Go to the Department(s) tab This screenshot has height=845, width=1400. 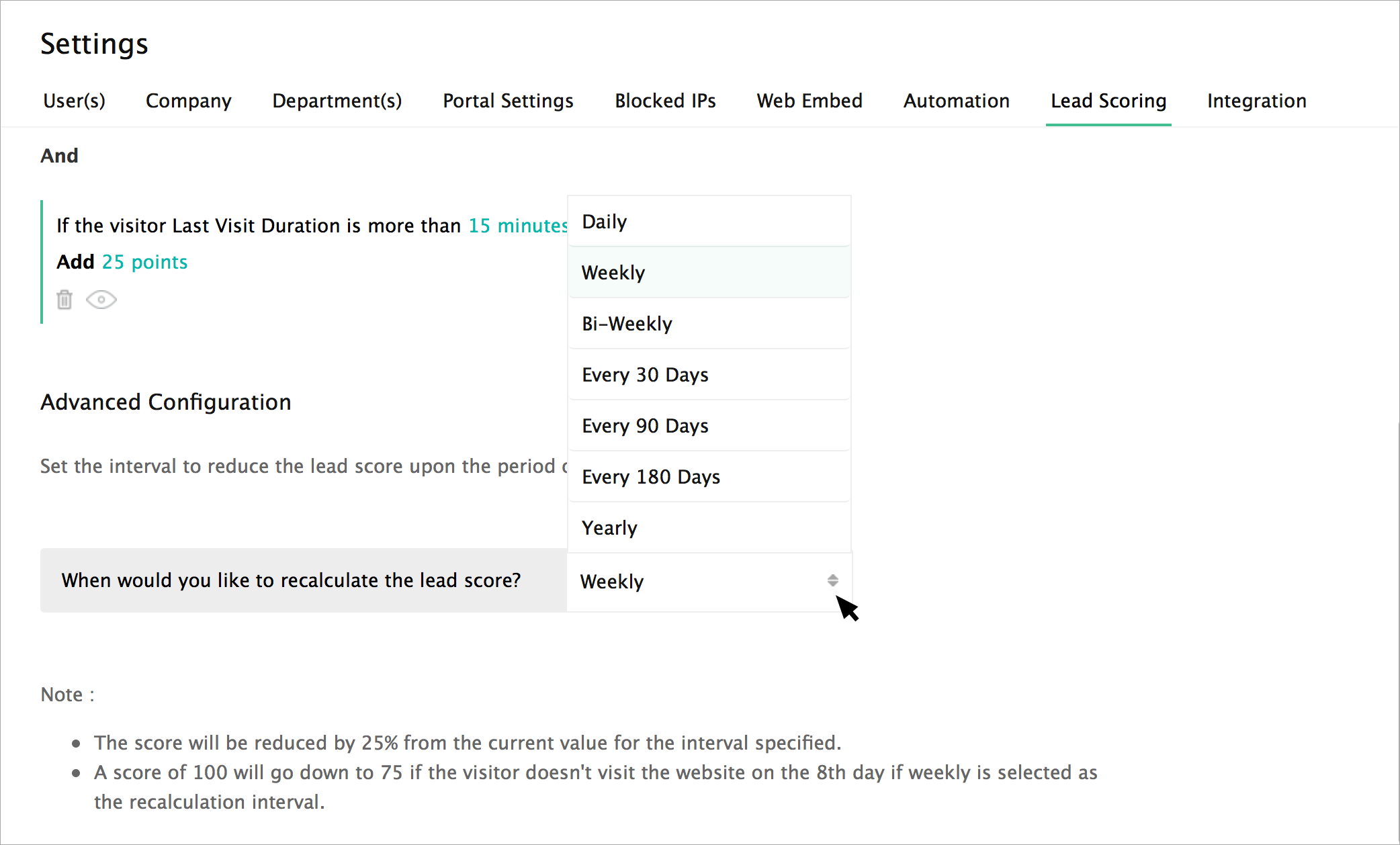tap(337, 101)
